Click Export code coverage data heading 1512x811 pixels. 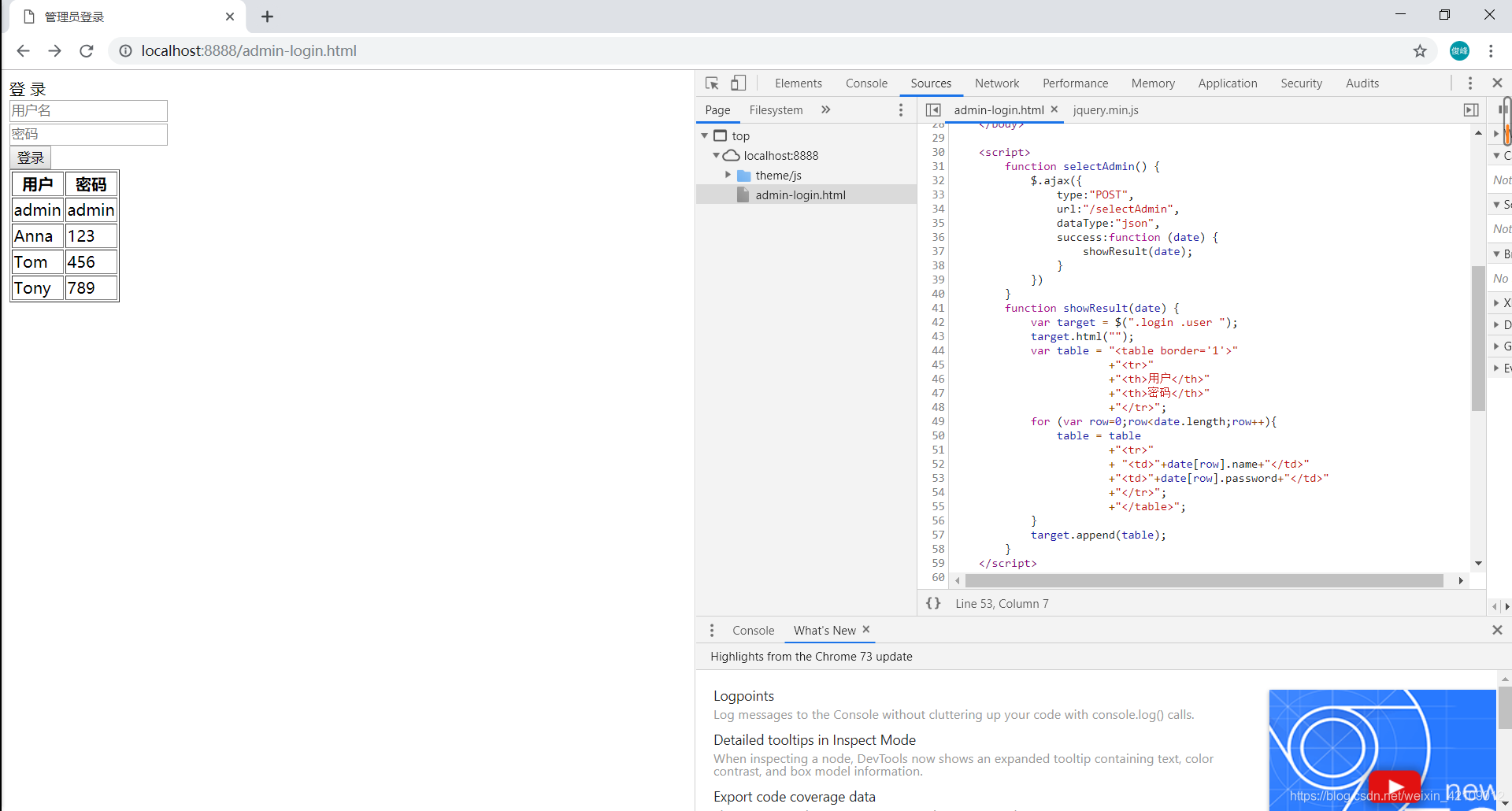coord(794,797)
